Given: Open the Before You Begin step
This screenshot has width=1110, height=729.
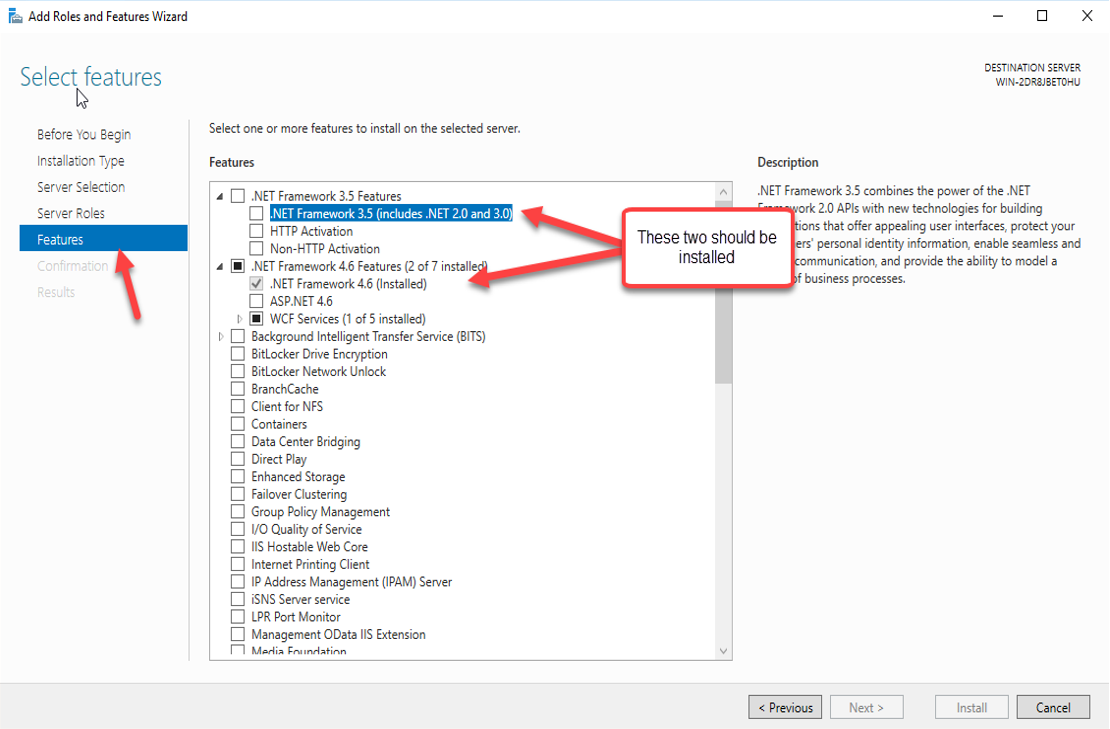Looking at the screenshot, I should [84, 134].
